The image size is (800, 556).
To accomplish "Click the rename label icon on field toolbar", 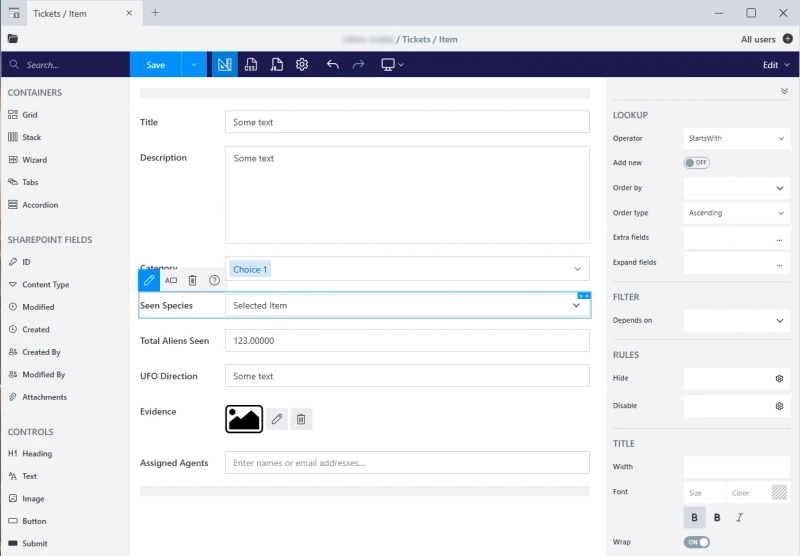I will click(x=171, y=280).
